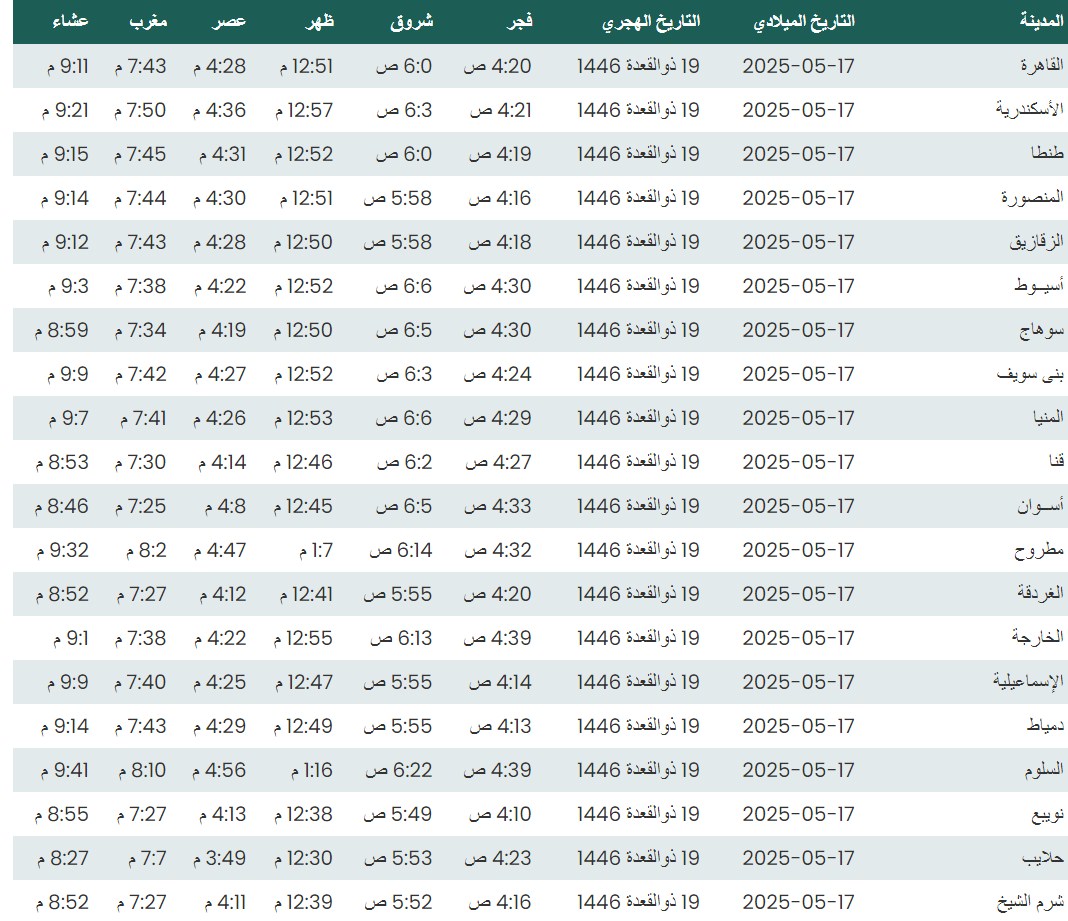Select the فجر column header

(516, 21)
